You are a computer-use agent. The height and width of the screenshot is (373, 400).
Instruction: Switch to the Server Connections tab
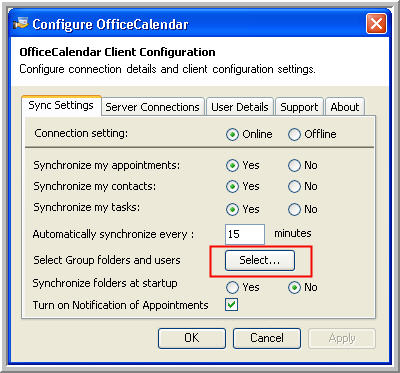[x=153, y=107]
